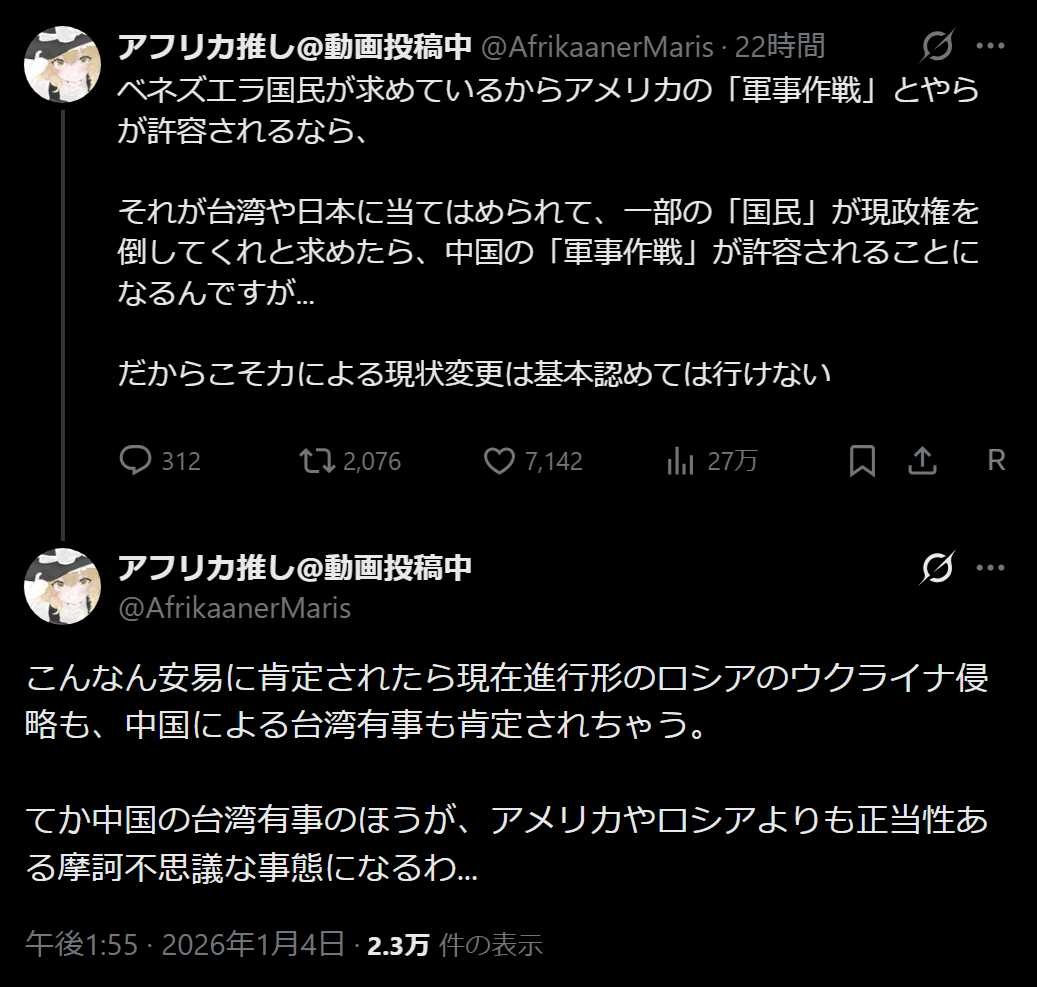
Task: Click the 午後1:55 · 2026年1月4日 date link
Action: [186, 944]
